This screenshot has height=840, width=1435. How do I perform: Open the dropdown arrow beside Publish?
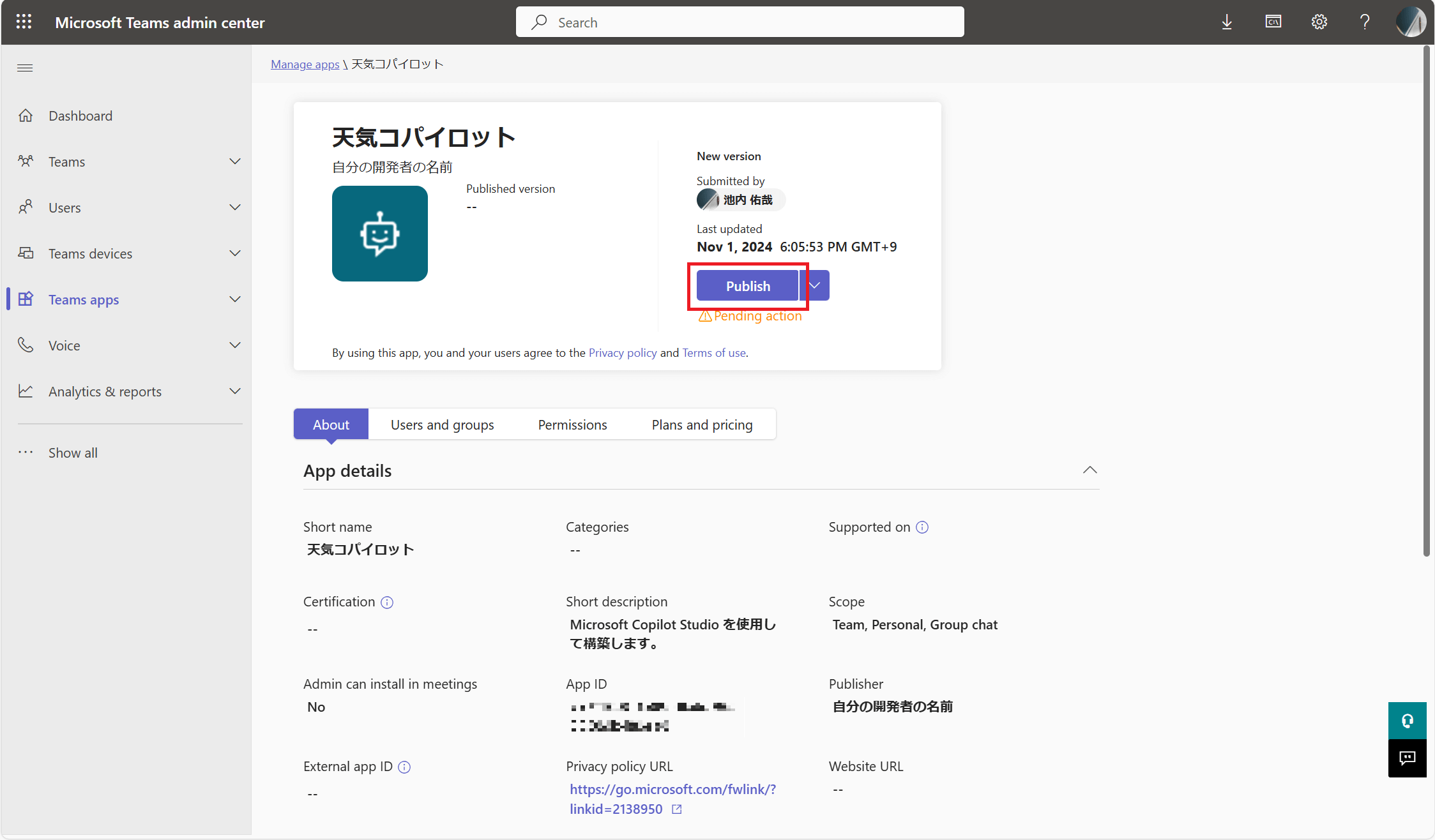815,285
